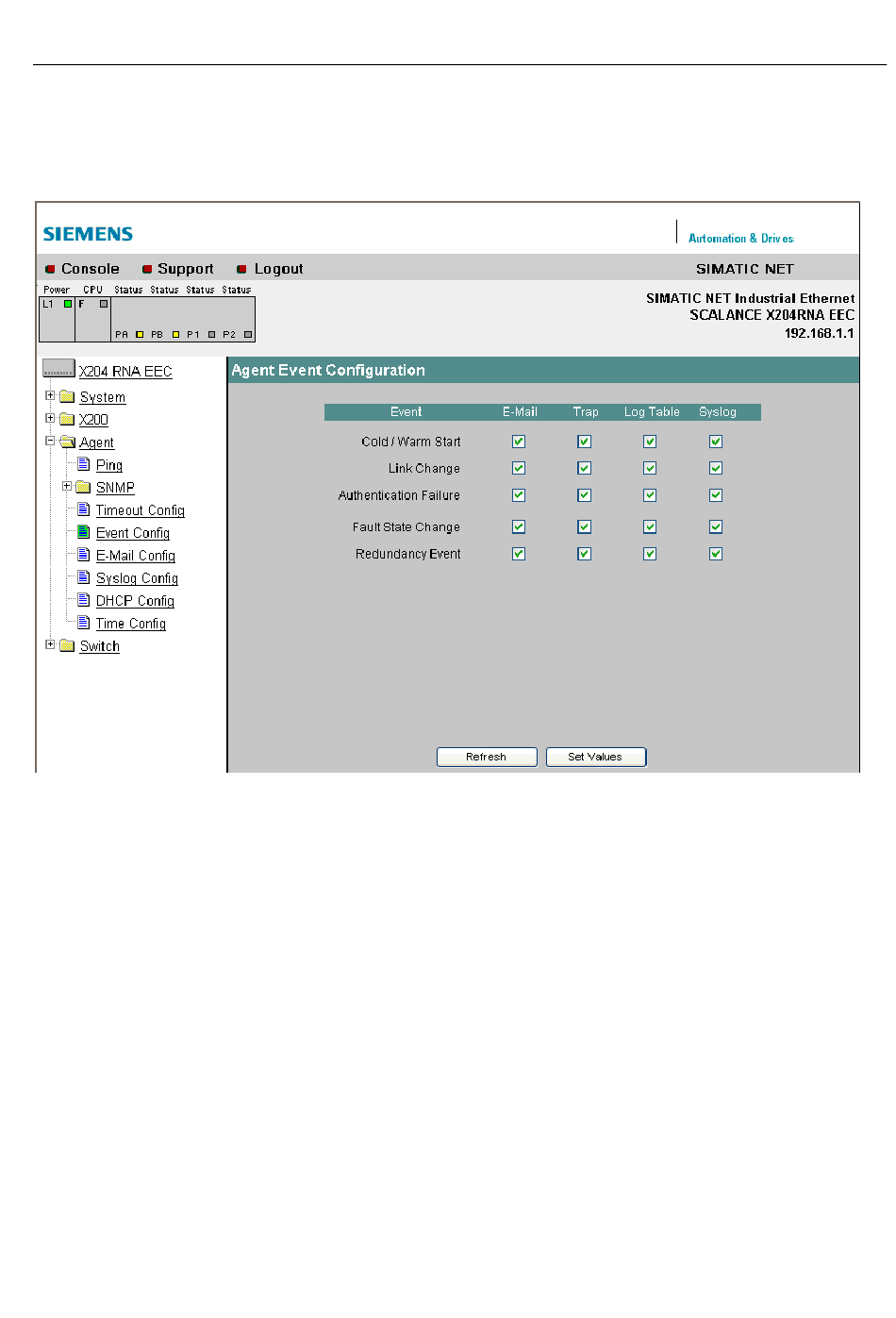Screen dimensions: 896x1318
Task: Disable Syslog for Redundancy Event
Action: click(716, 554)
